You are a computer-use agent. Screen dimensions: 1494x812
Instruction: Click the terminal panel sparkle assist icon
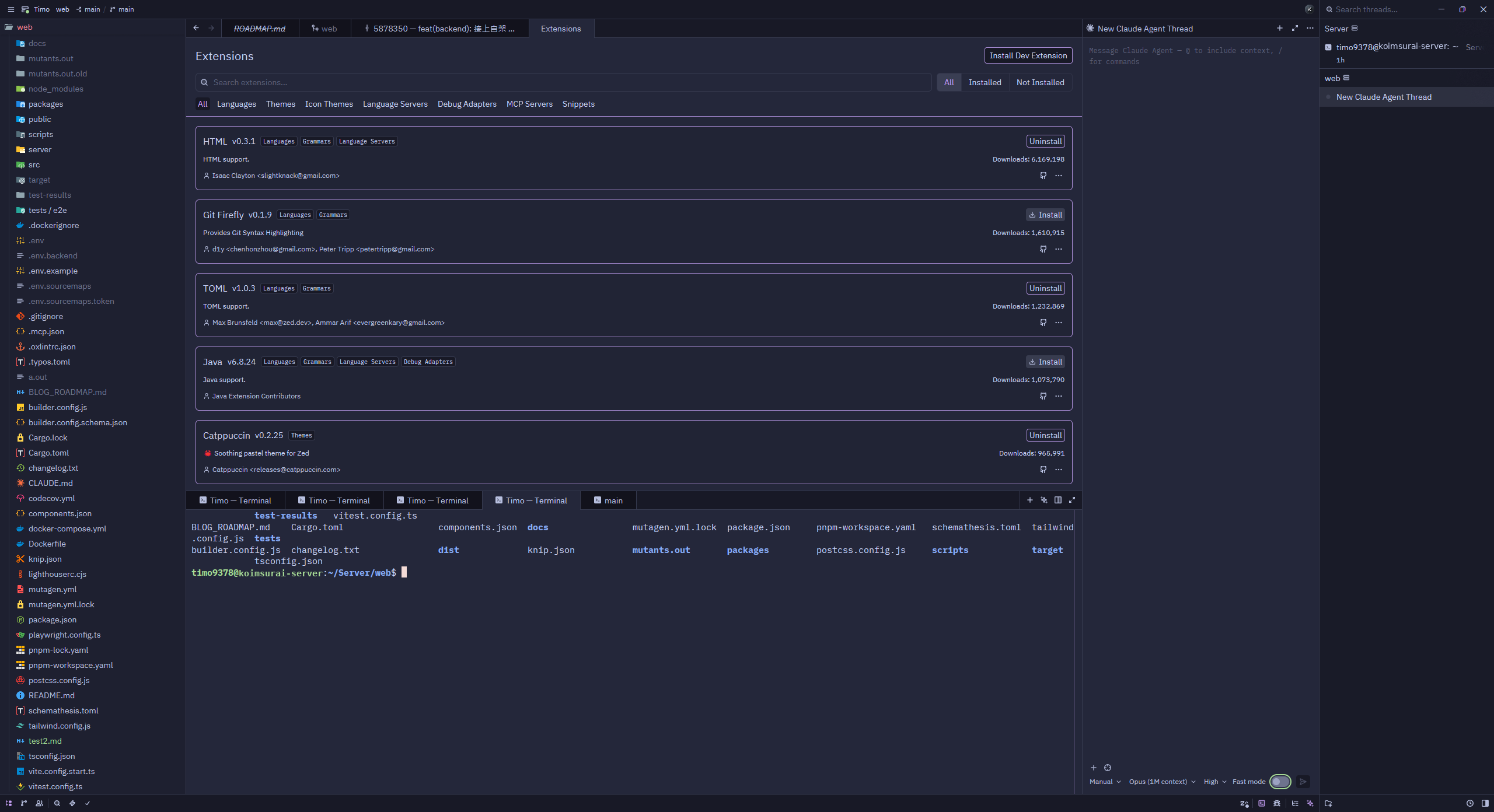click(x=1044, y=500)
